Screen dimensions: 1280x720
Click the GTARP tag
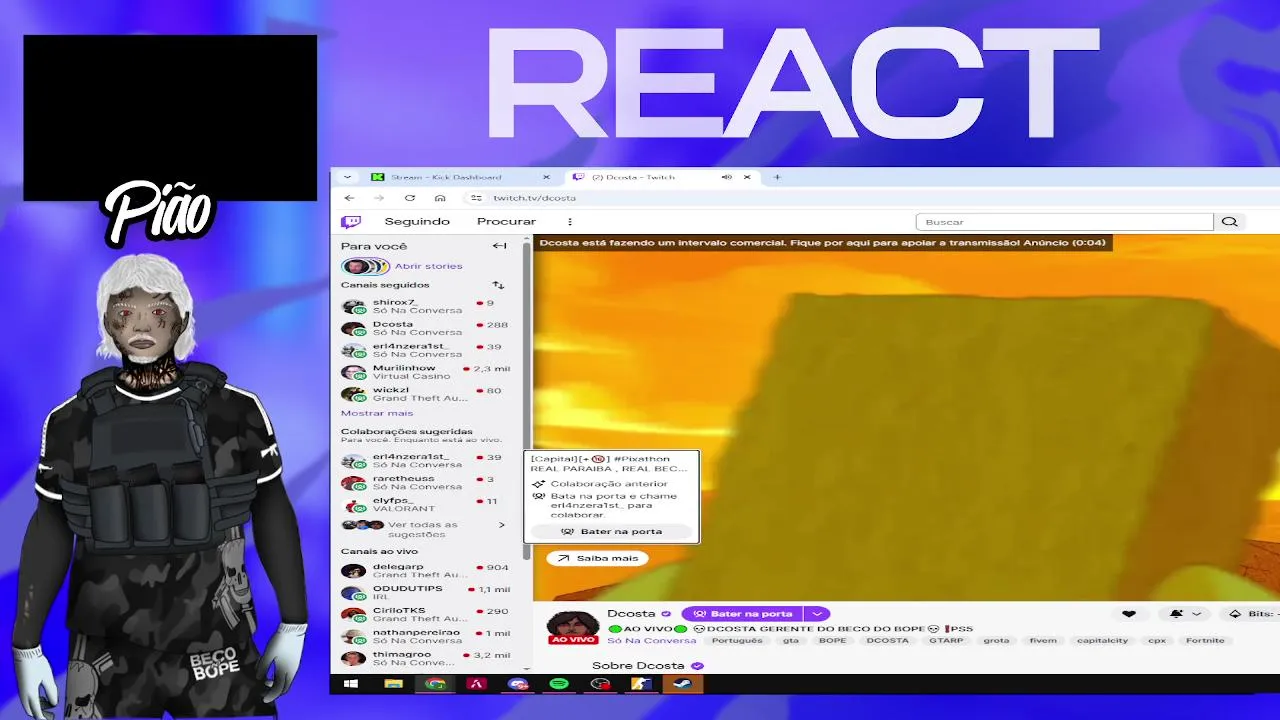(x=945, y=641)
